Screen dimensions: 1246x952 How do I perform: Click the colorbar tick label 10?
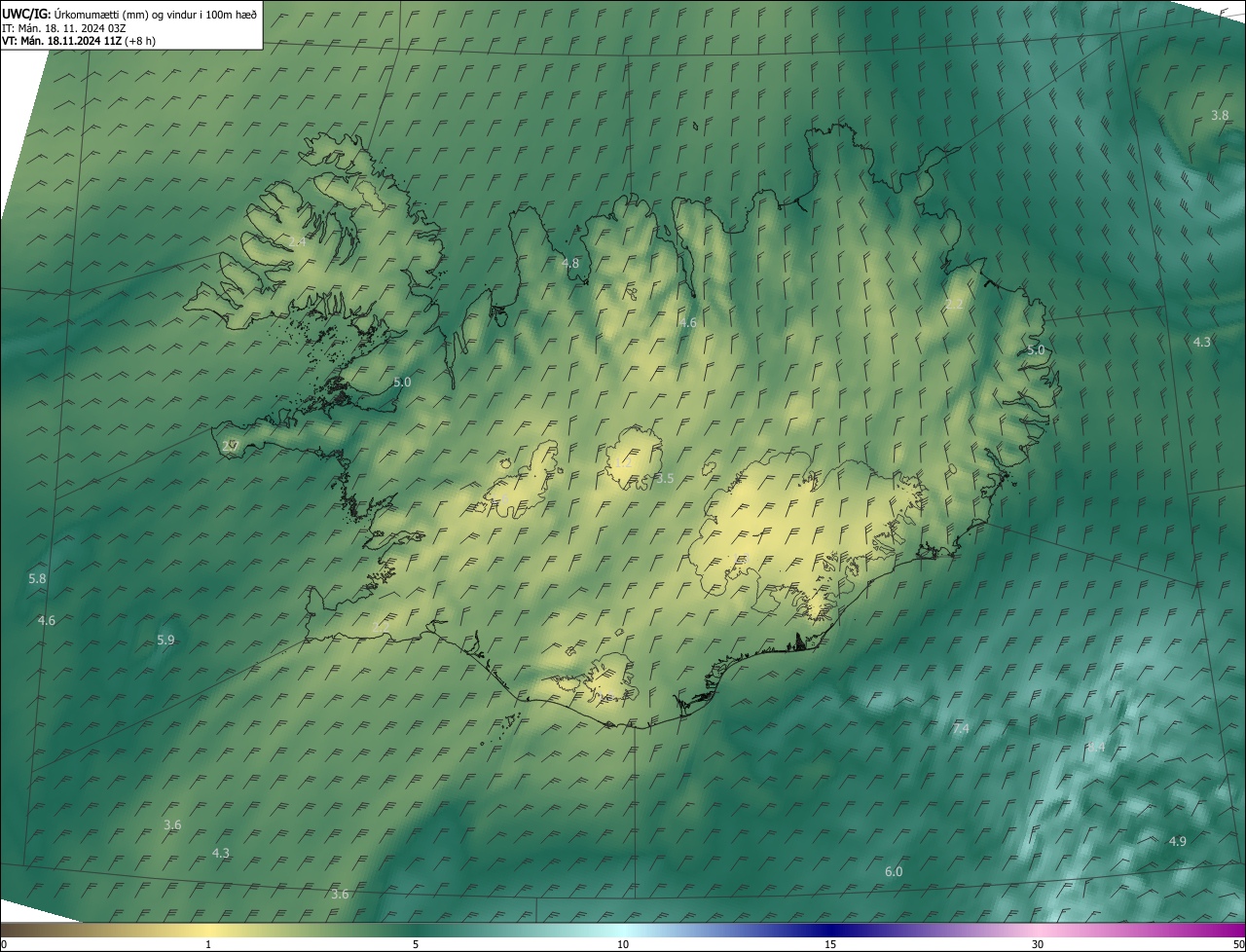(x=623, y=944)
